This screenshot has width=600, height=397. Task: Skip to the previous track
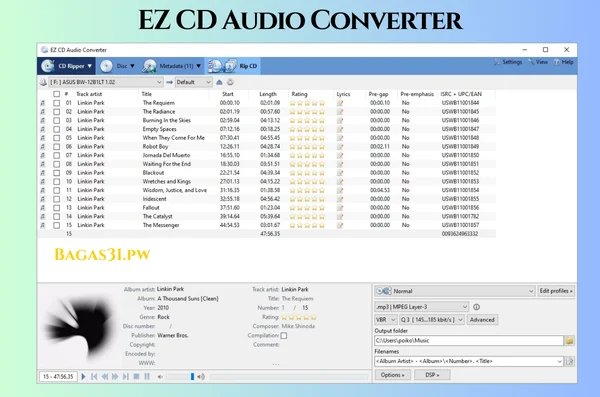[94, 377]
